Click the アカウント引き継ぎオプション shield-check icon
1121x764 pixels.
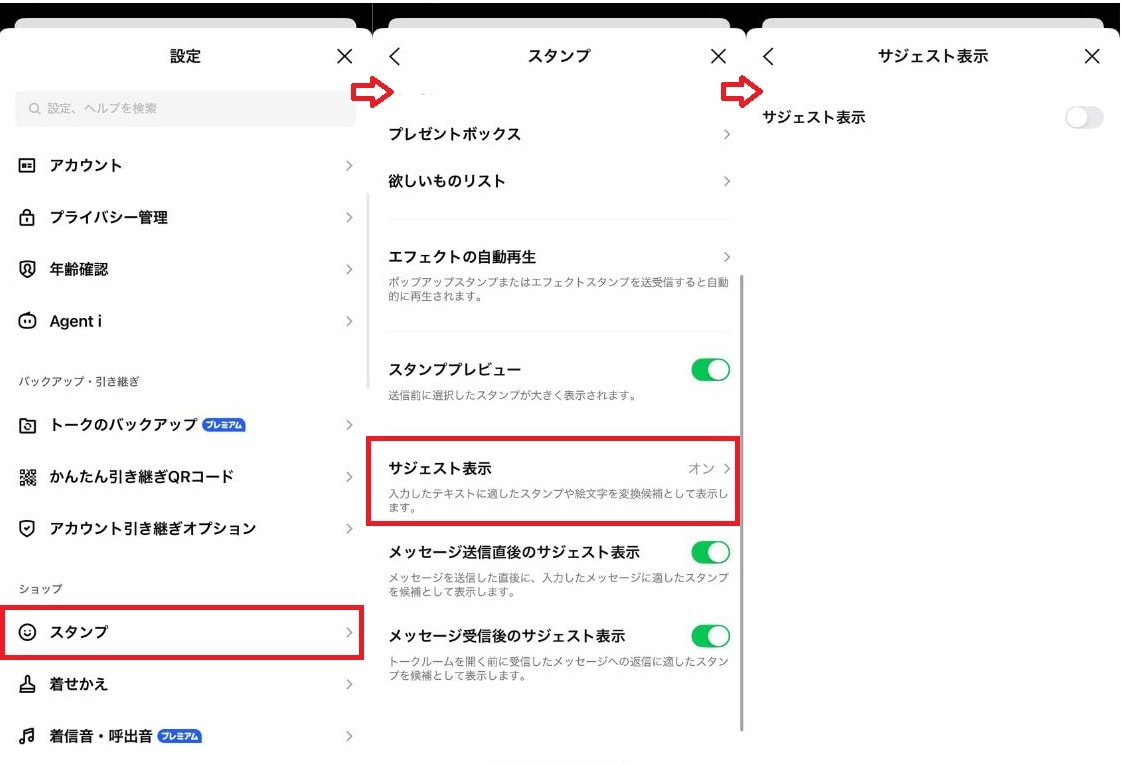click(x=26, y=529)
